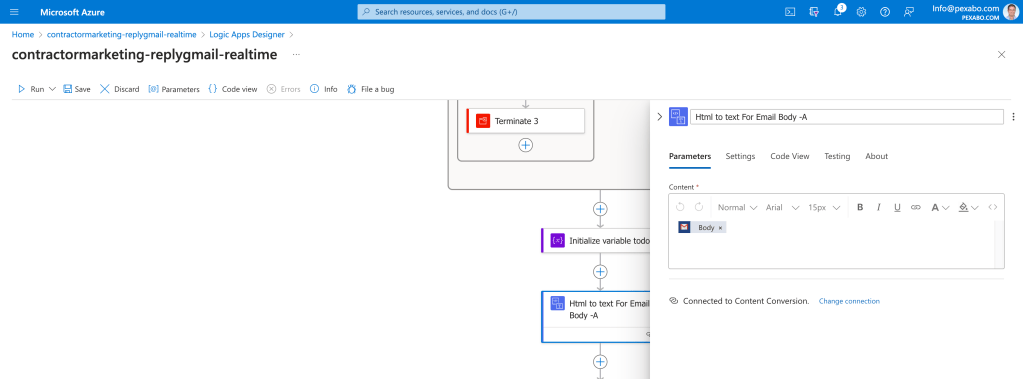1023x379 pixels.
Task: Select Html to text action card on canvas
Action: coord(596,316)
